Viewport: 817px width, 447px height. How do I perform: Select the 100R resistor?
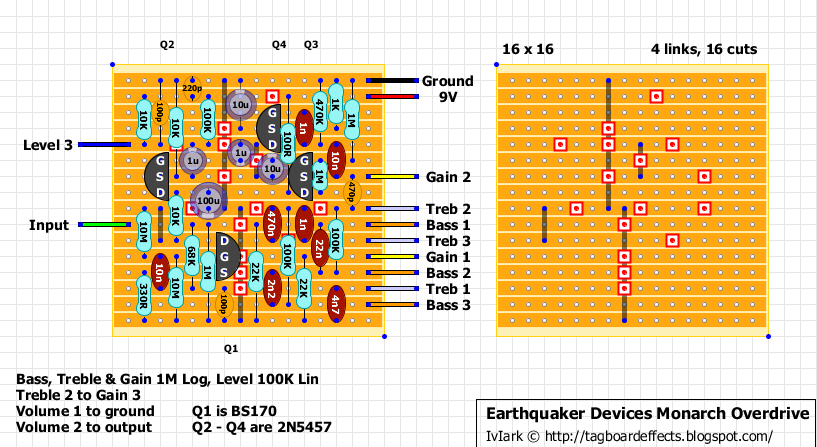pos(288,144)
